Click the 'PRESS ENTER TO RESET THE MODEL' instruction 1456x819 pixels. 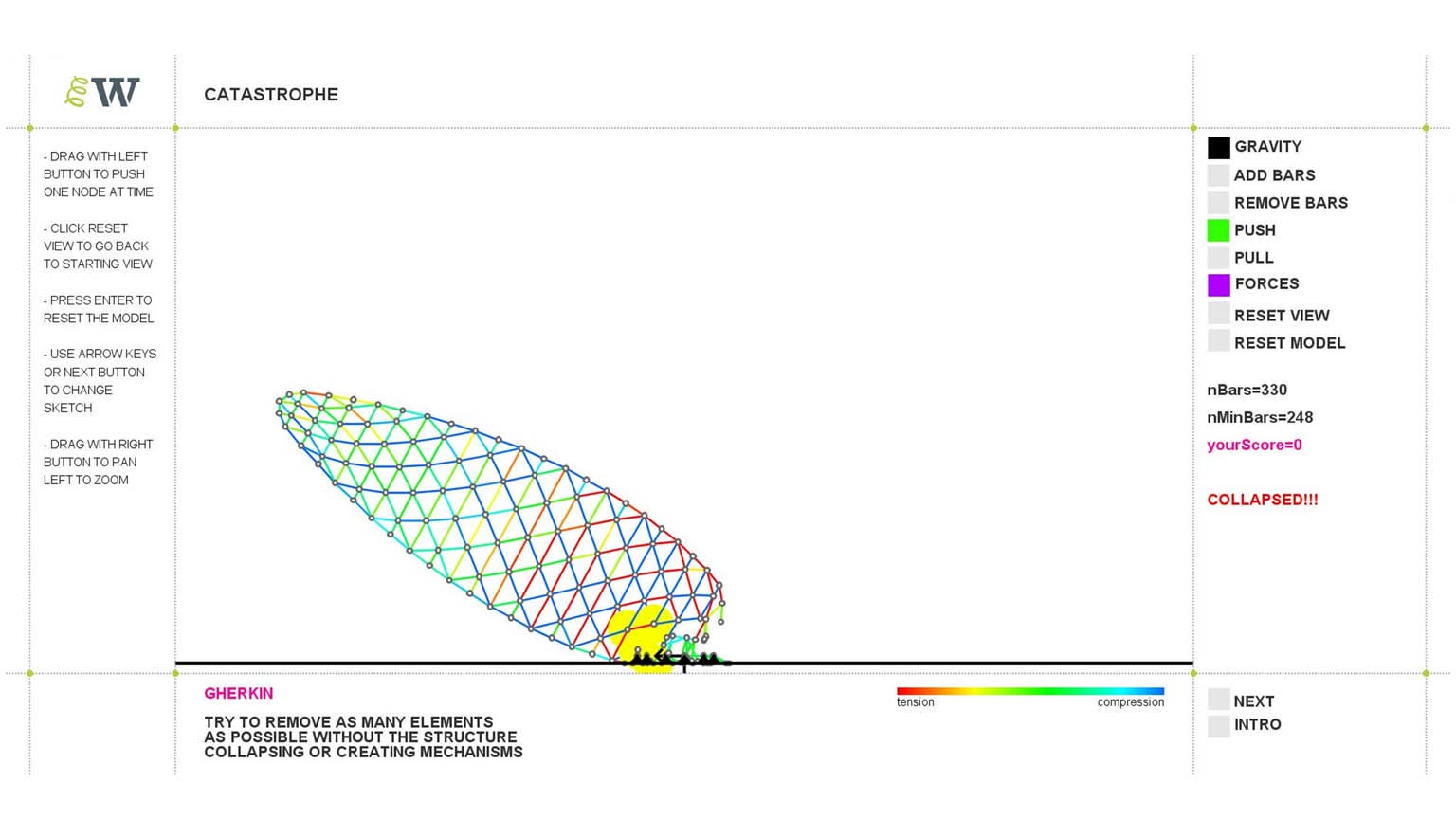point(99,309)
